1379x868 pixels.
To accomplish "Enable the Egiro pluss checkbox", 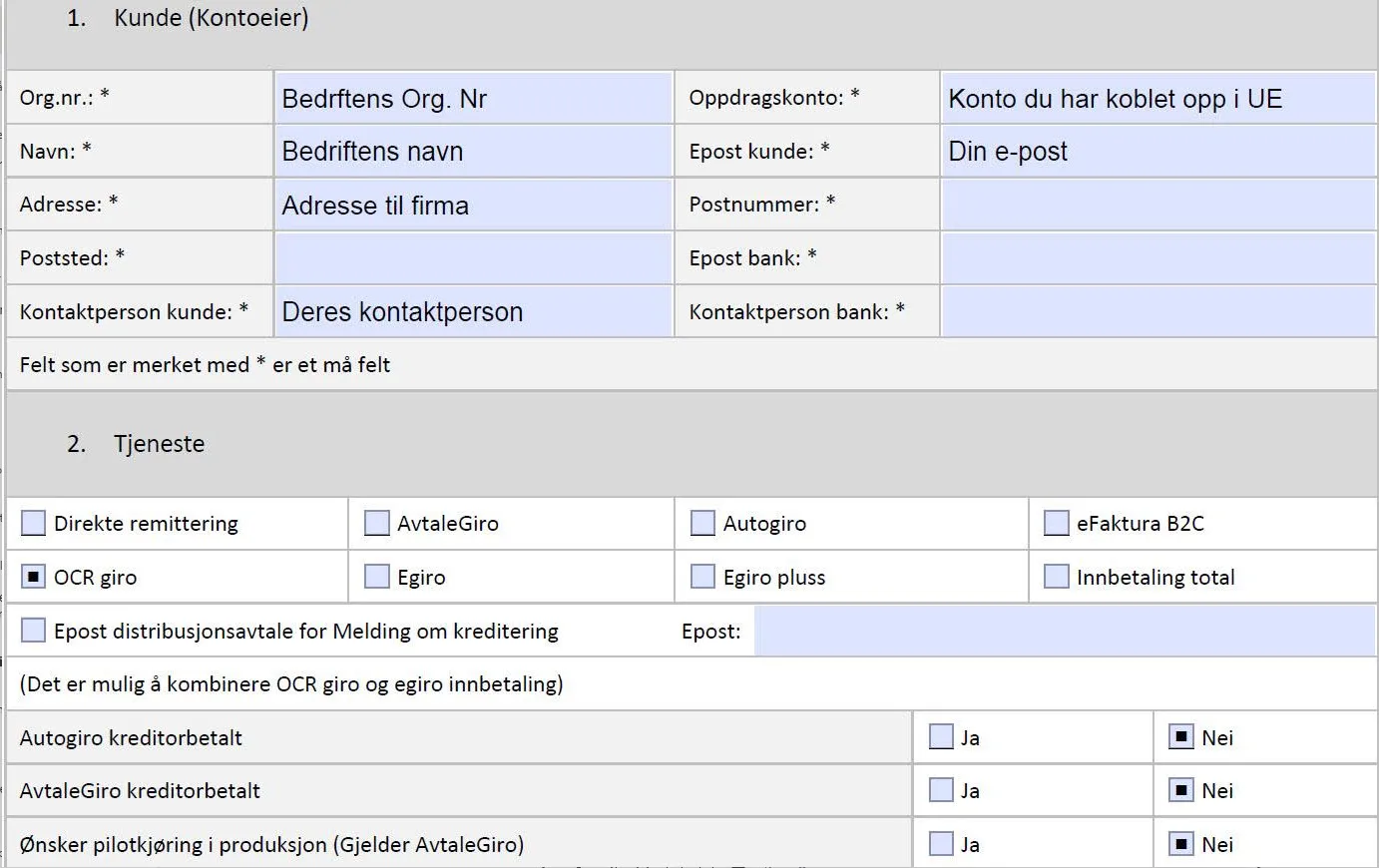I will pyautogui.click(x=702, y=577).
